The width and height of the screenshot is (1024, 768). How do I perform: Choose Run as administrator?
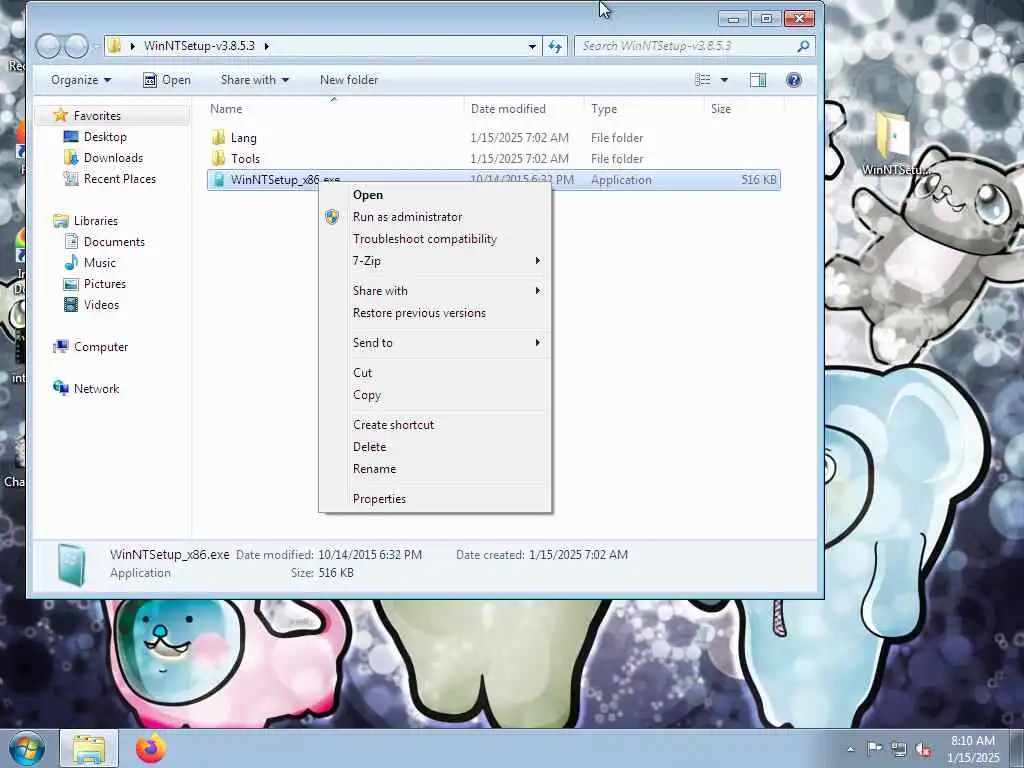[436, 217]
